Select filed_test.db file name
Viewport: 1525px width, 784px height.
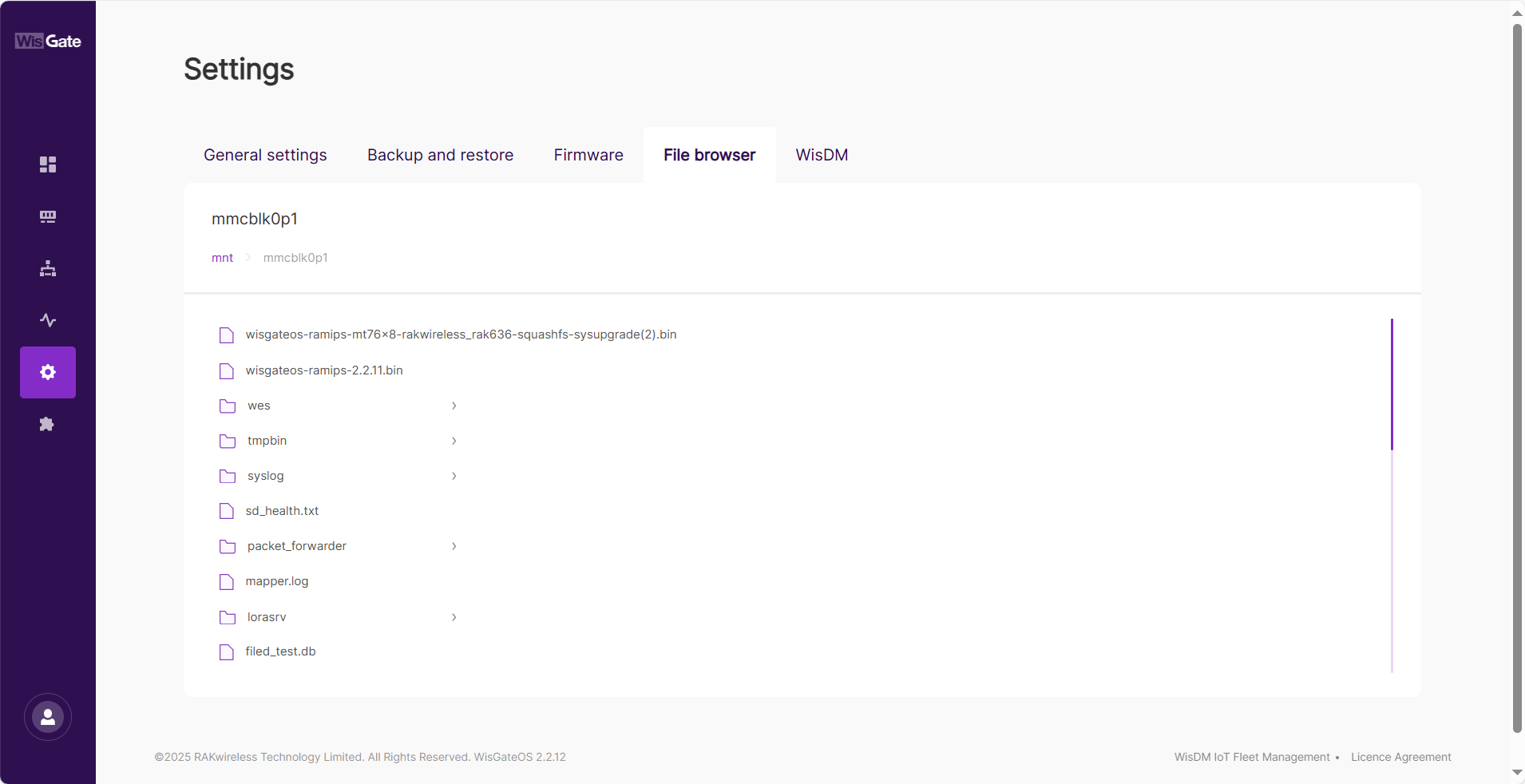(280, 651)
